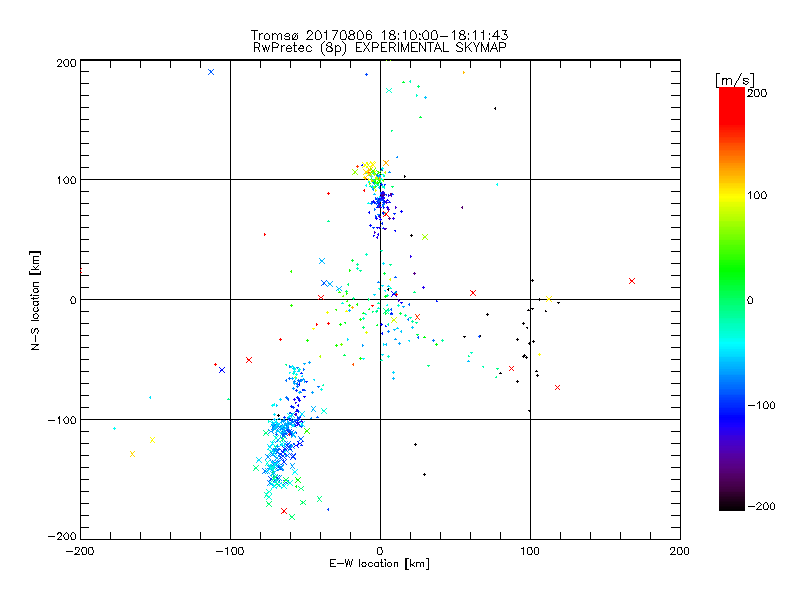The image size is (800, 600).
Task: Click the colorbar's yellow band near 100
Action: (732, 195)
